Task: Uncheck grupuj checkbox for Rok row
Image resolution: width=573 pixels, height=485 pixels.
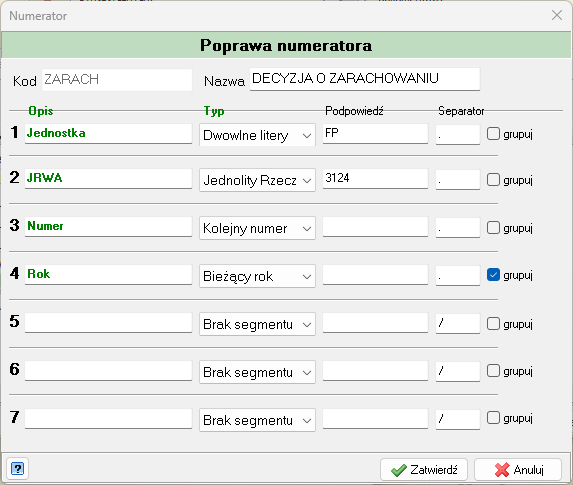Action: (493, 275)
